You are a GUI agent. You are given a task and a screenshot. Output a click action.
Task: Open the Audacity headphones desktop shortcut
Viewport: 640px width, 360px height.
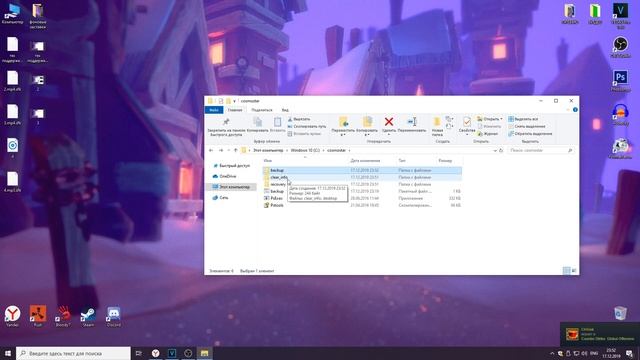(620, 114)
